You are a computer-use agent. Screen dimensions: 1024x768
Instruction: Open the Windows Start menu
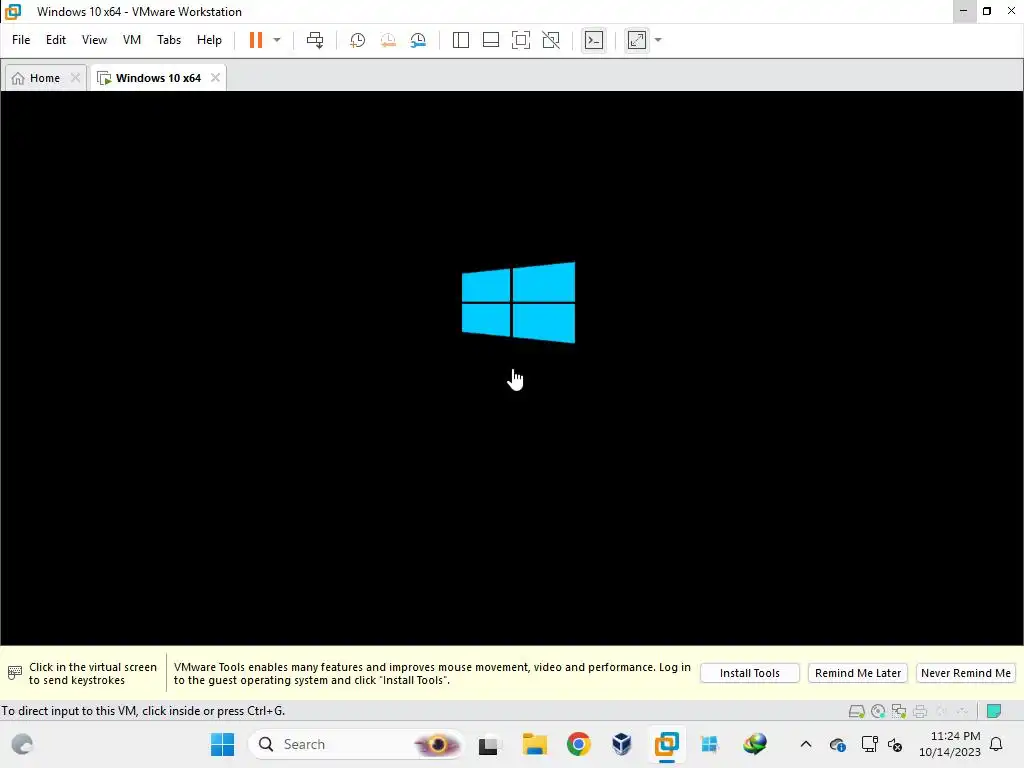[222, 744]
